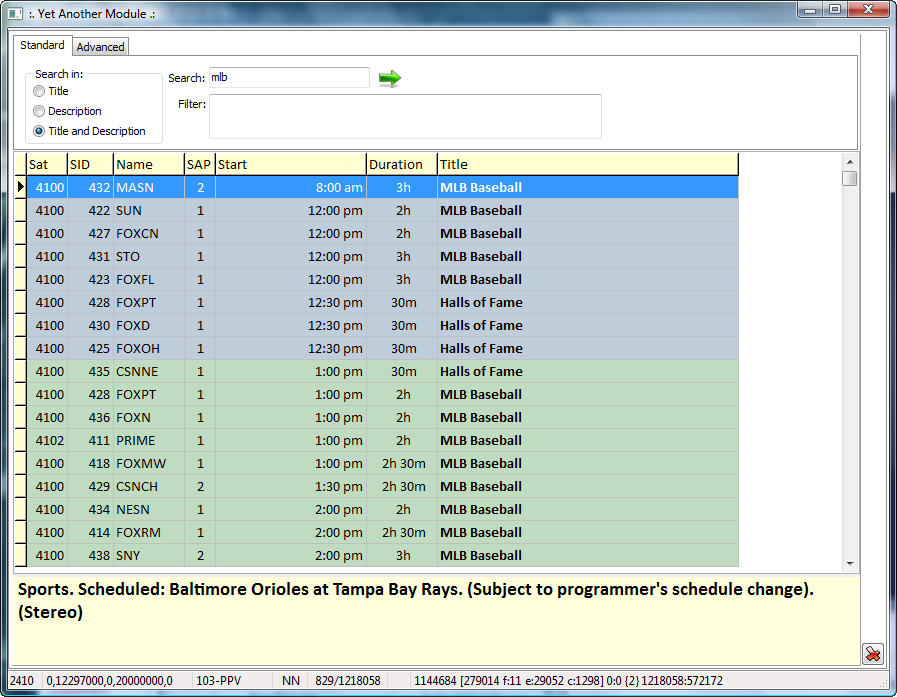Click the vertical scrollbar thumb

(x=850, y=179)
